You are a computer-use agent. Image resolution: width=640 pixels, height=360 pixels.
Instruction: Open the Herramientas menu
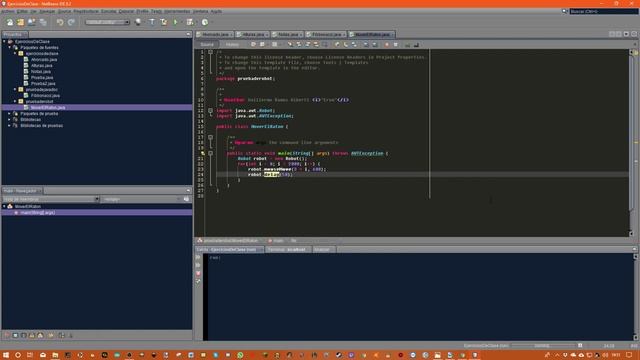tap(177, 11)
